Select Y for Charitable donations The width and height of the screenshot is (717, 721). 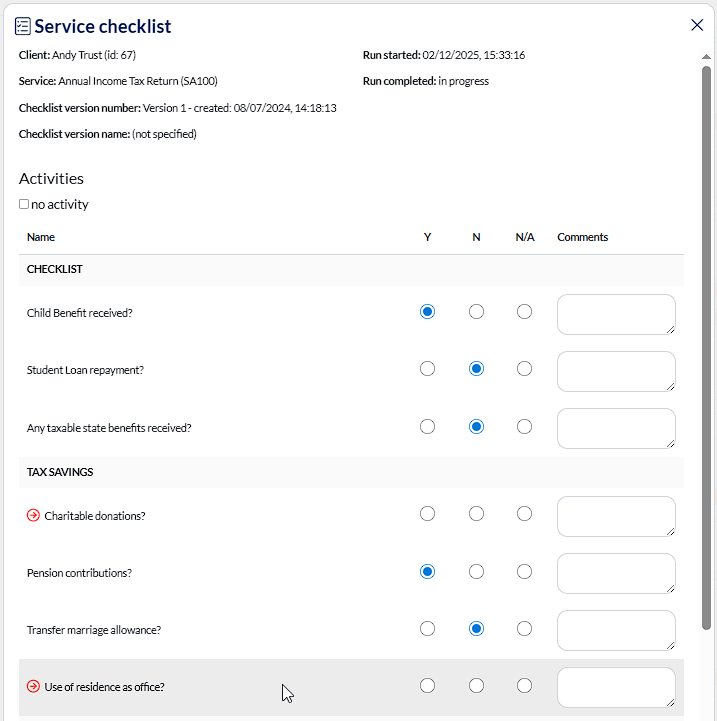[428, 514]
